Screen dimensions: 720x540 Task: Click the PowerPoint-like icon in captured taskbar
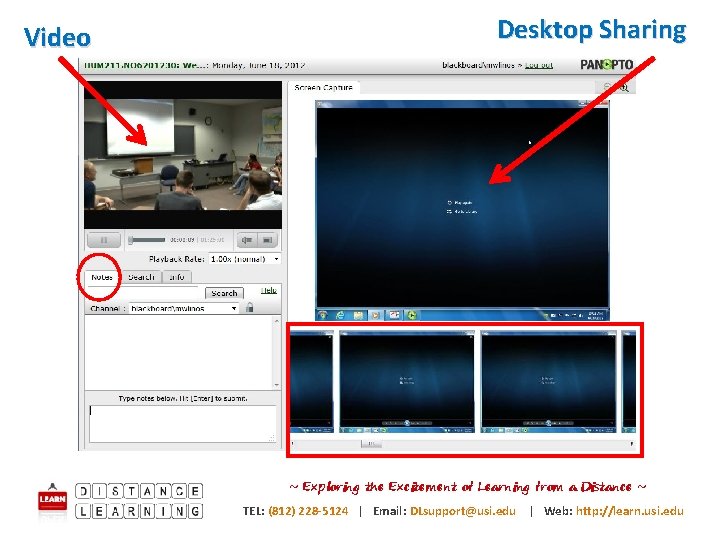click(394, 315)
